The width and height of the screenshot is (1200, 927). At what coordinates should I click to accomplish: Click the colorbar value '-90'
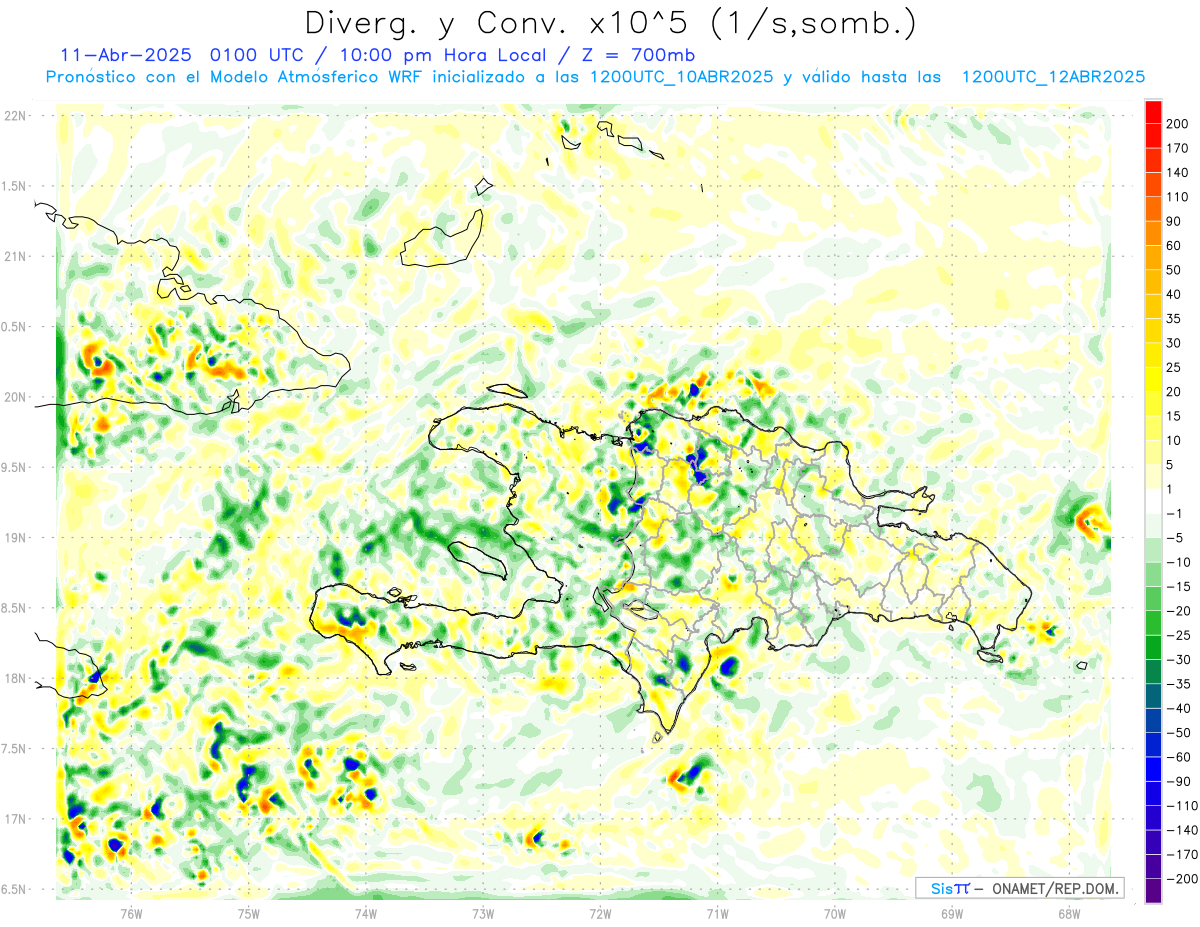click(1178, 782)
